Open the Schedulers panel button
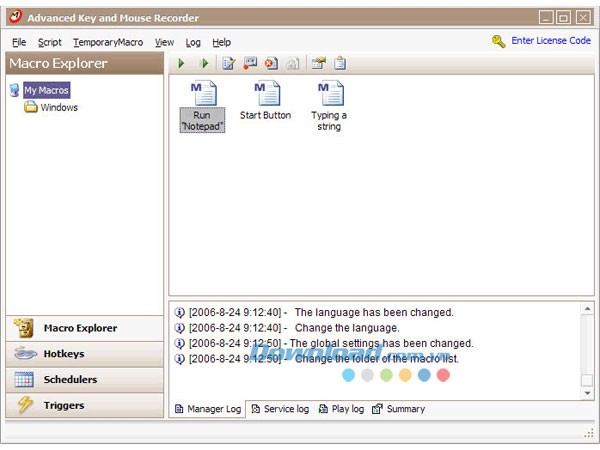The width and height of the screenshot is (600, 450). point(85,379)
